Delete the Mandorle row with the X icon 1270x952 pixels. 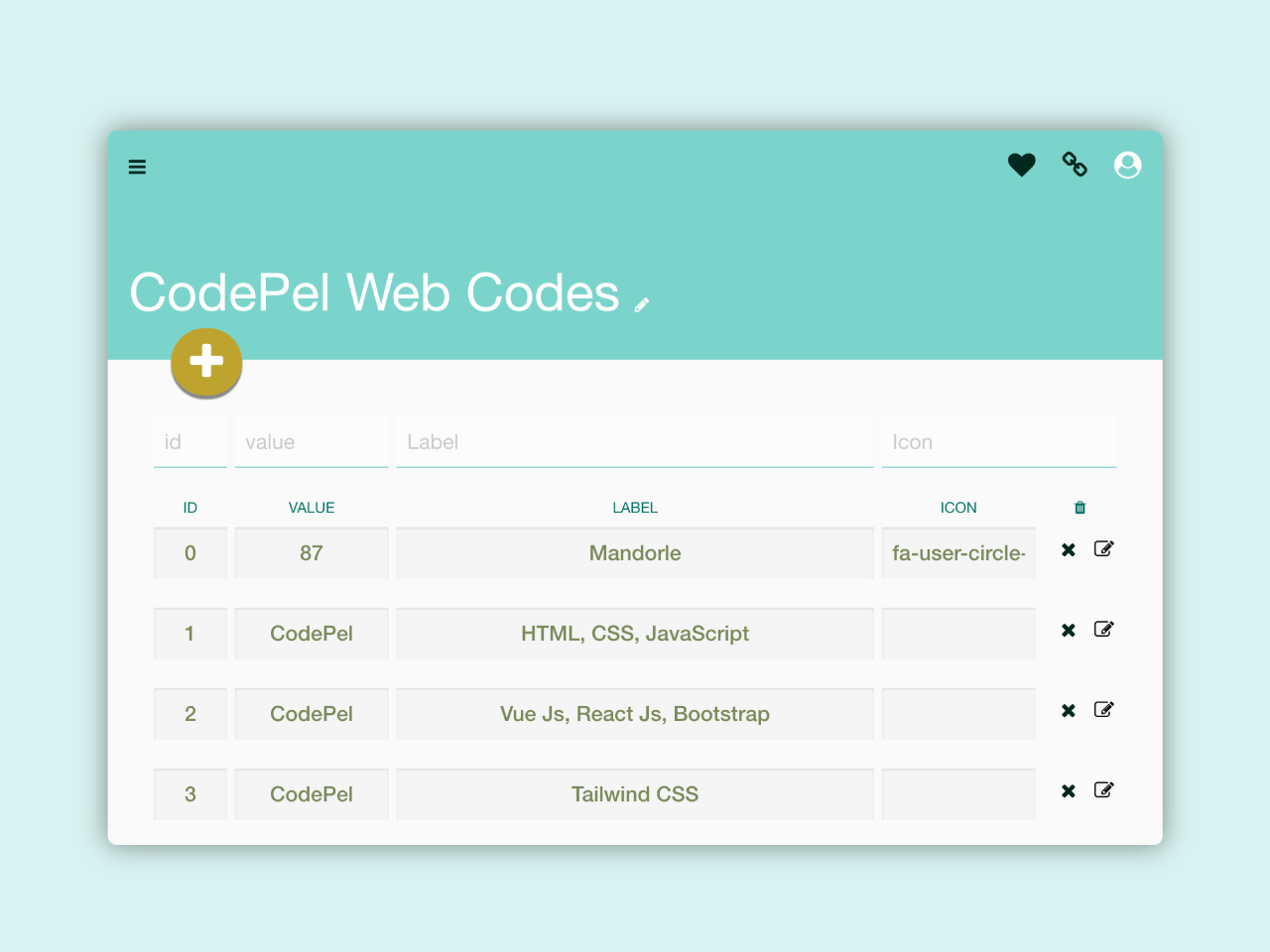tap(1068, 548)
